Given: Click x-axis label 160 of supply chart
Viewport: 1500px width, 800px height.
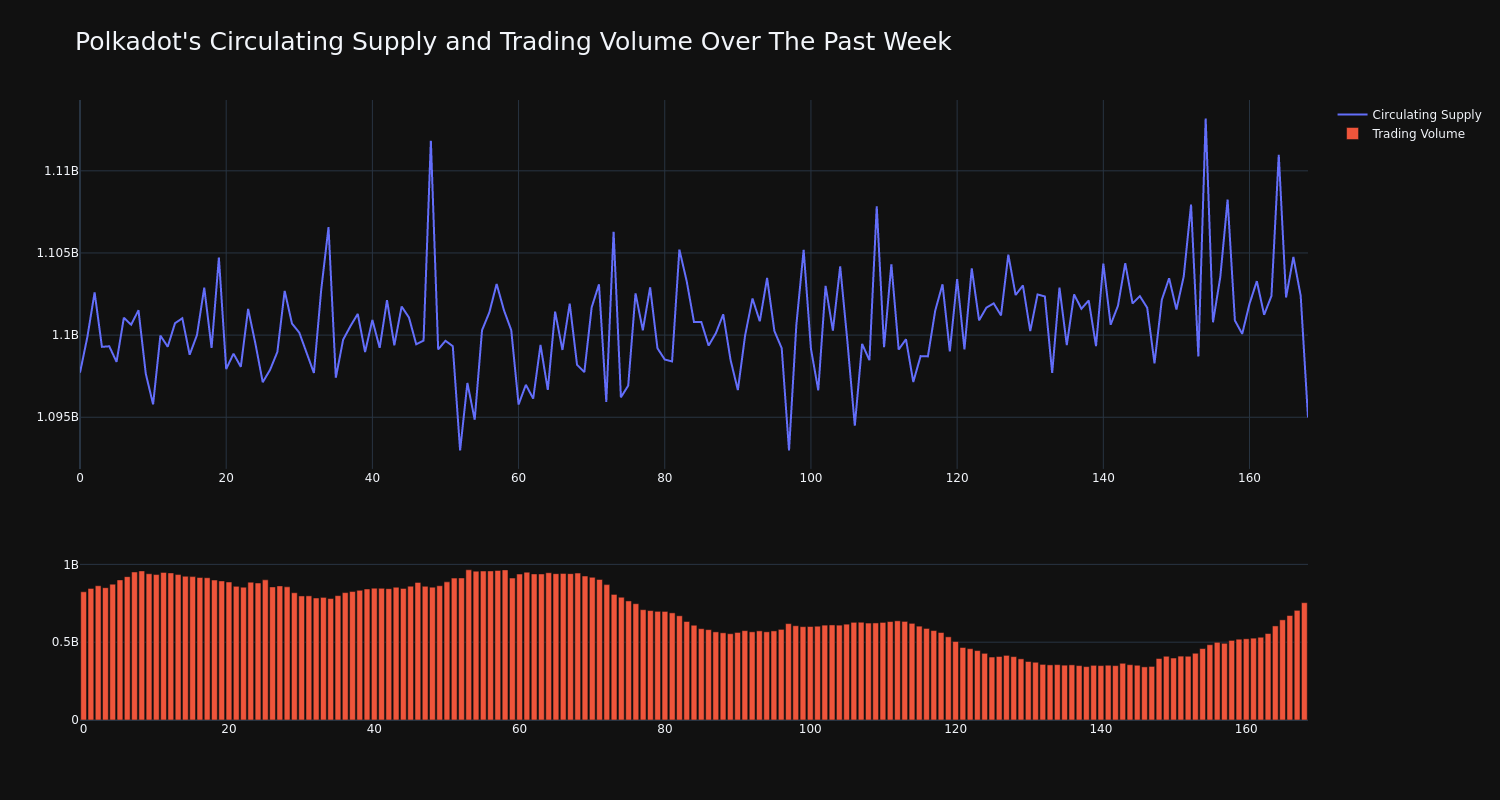Looking at the screenshot, I should (x=1249, y=478).
